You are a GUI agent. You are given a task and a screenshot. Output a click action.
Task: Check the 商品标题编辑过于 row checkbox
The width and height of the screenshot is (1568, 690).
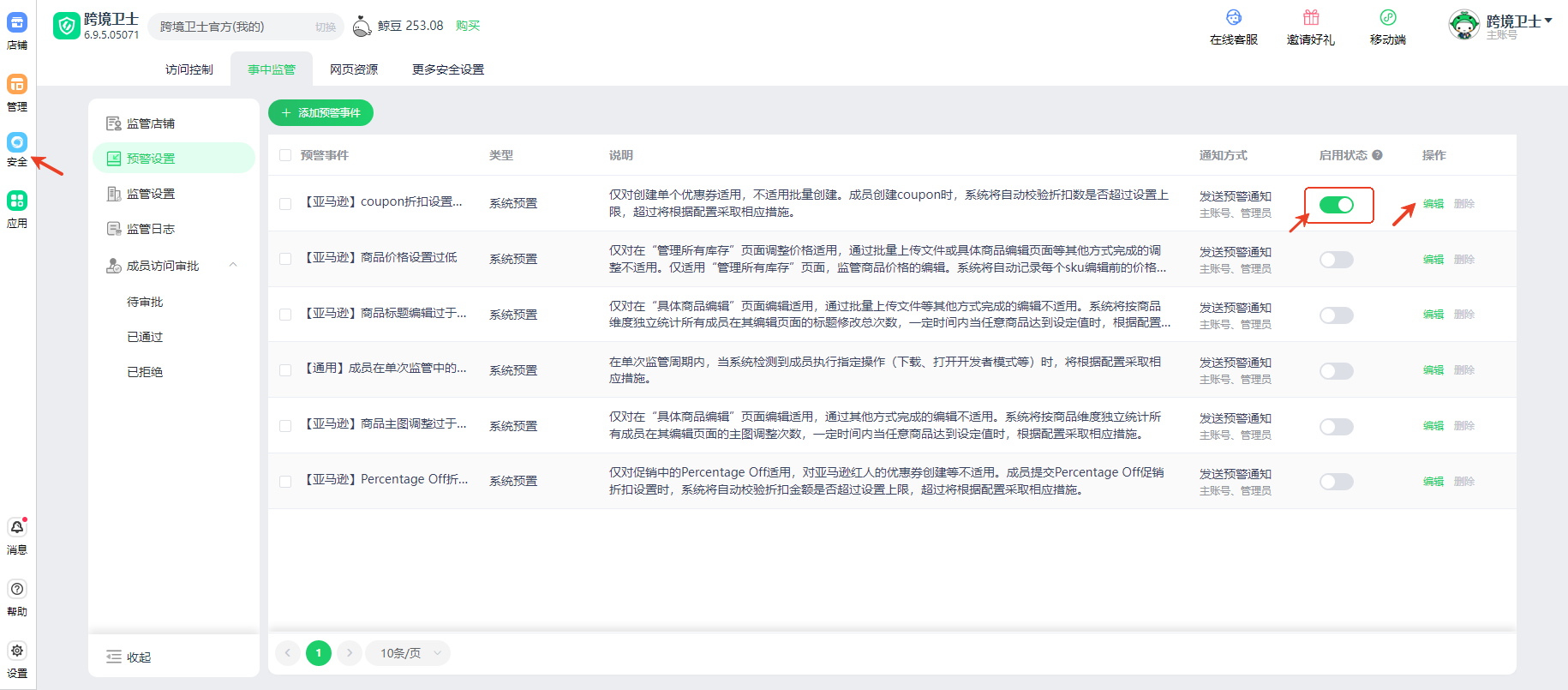coord(285,315)
